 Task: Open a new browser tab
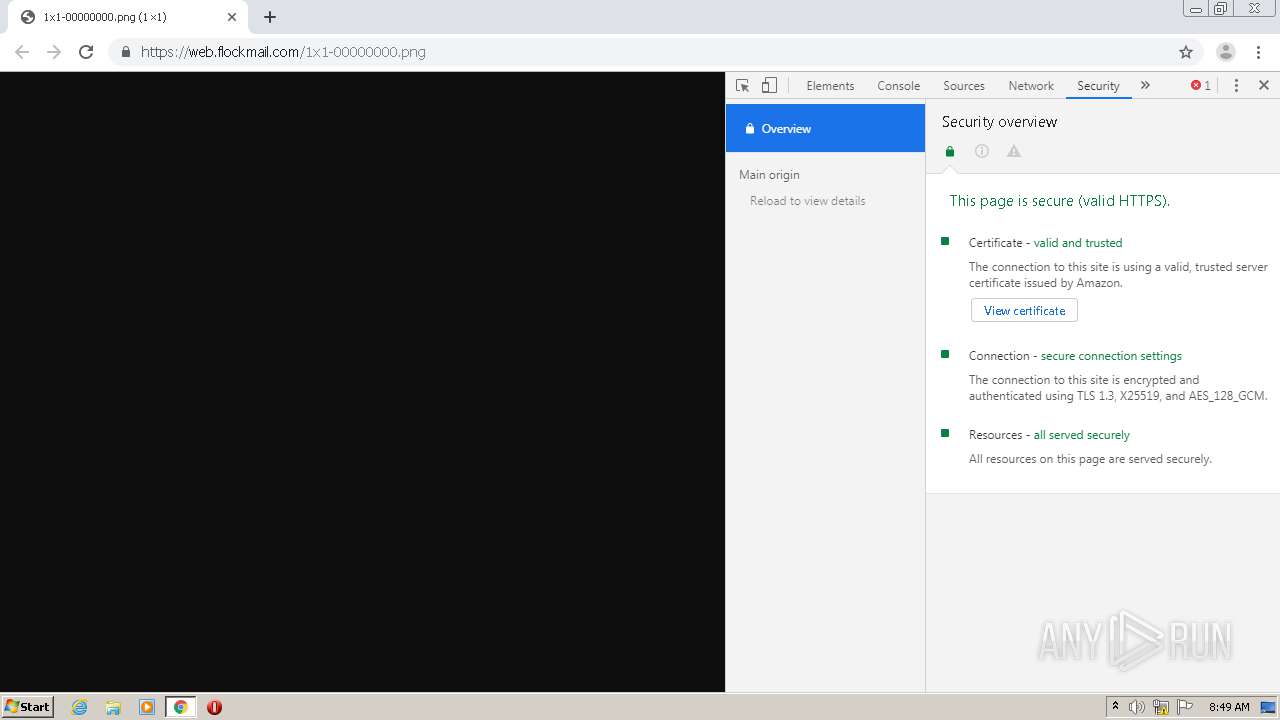pyautogui.click(x=270, y=17)
